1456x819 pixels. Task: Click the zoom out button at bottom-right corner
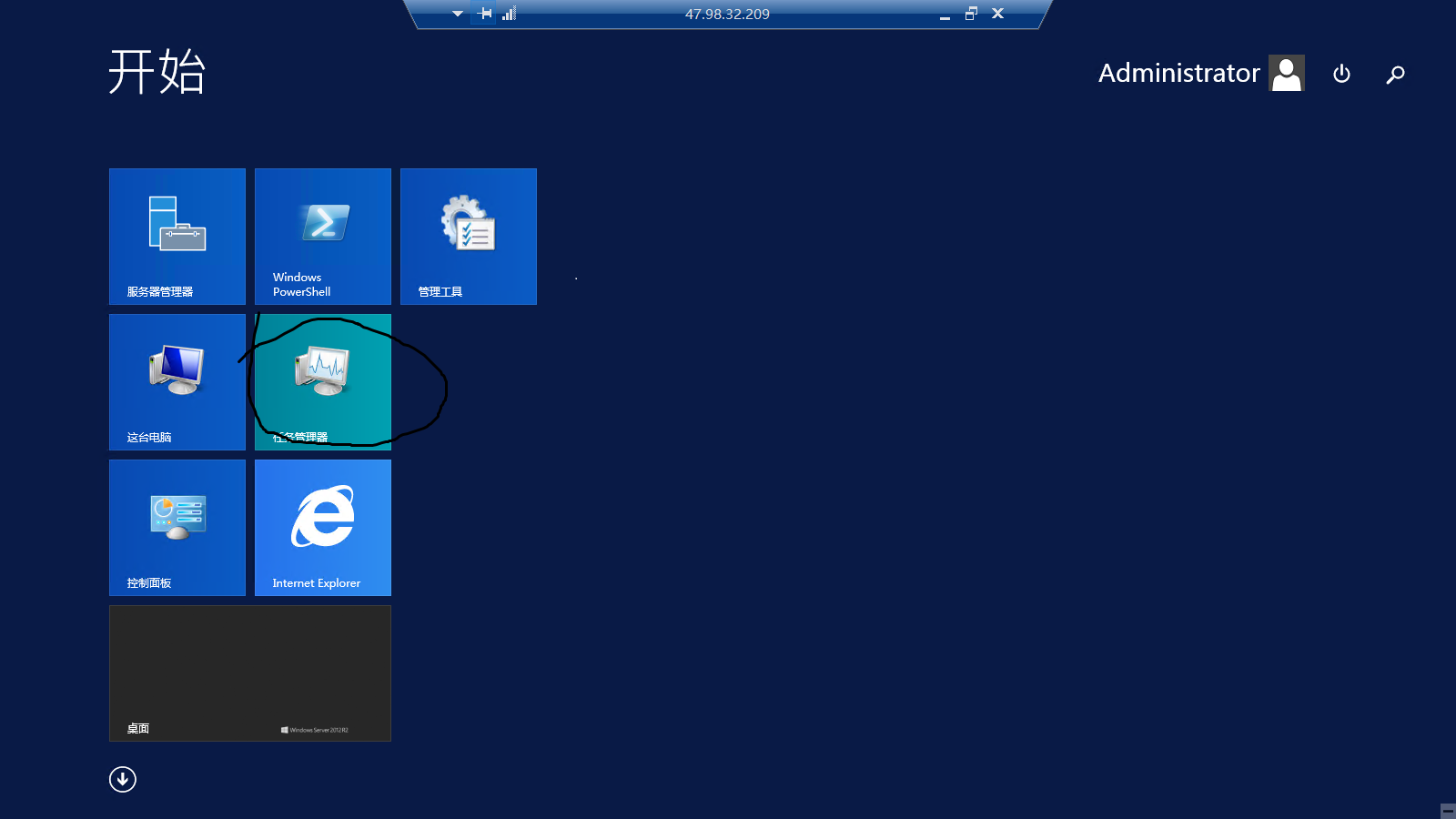(x=1448, y=811)
